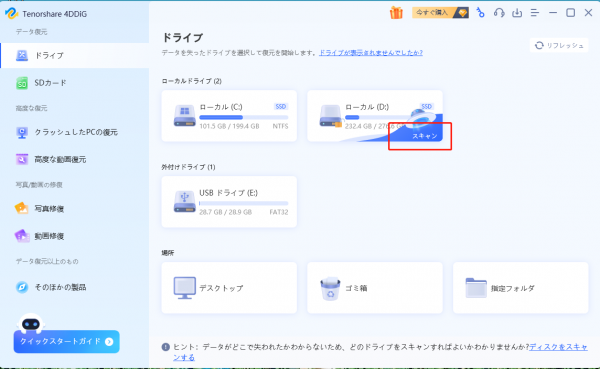Viewport: 600px width, 369px height.
Task: Select the 指定フォルダ location card
Action: [521, 288]
